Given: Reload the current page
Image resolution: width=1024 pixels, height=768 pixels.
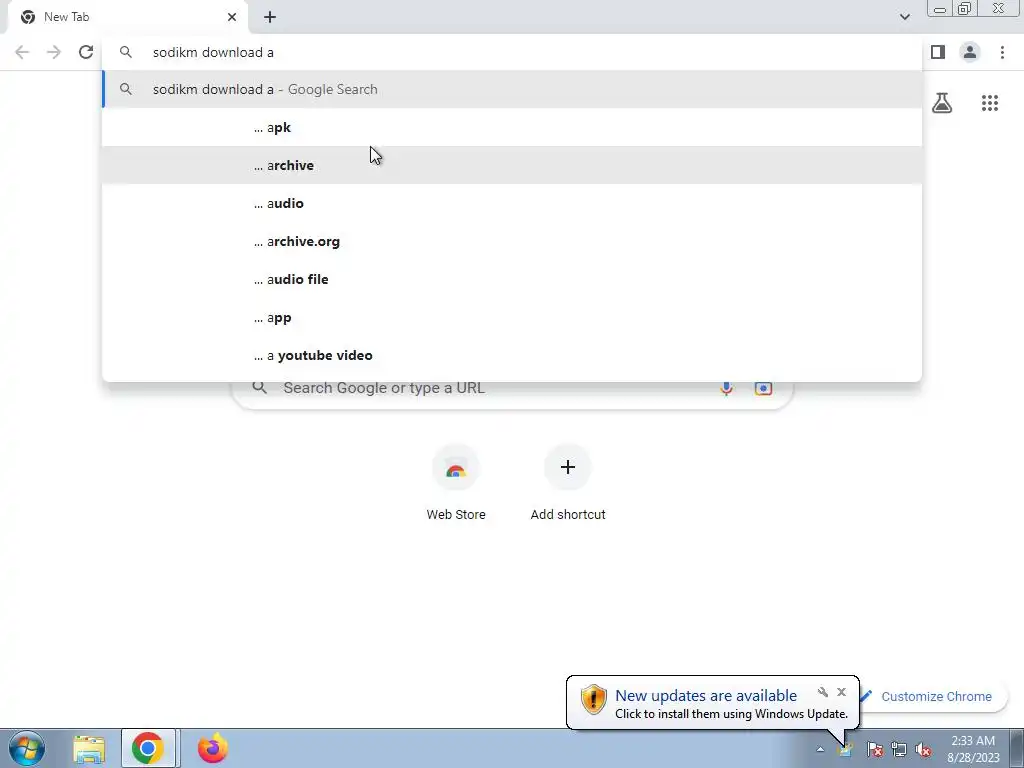Looking at the screenshot, I should click(x=86, y=52).
